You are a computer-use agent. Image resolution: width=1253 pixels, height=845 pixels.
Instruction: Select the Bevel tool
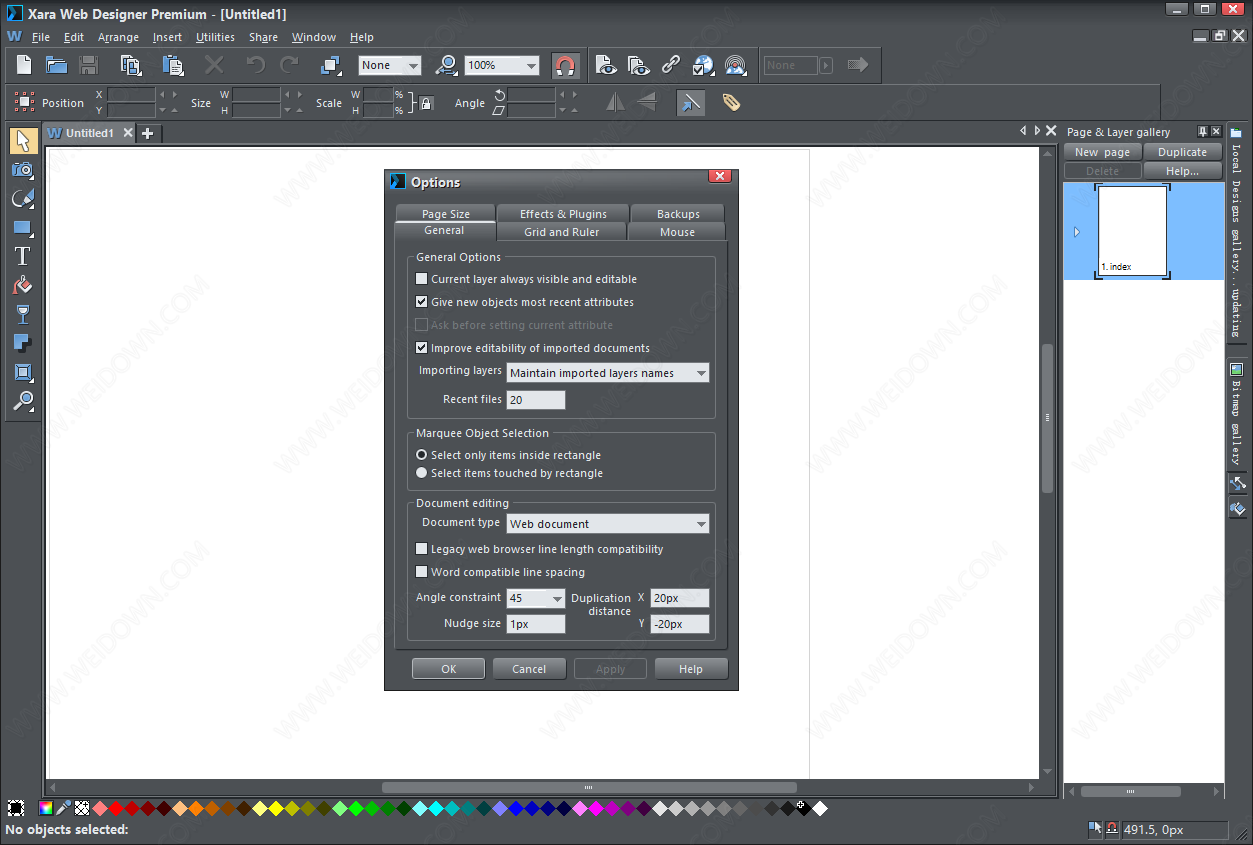[x=23, y=372]
